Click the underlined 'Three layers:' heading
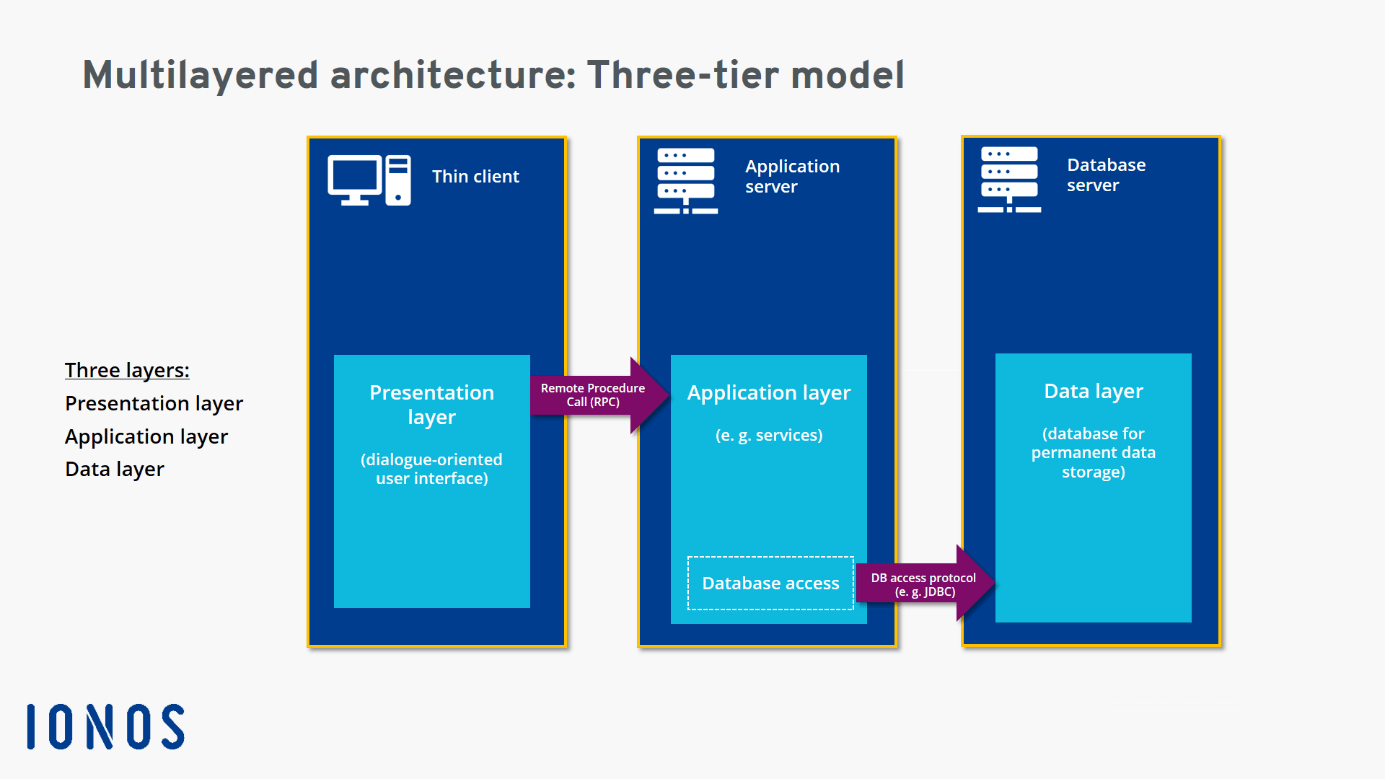 click(x=127, y=370)
